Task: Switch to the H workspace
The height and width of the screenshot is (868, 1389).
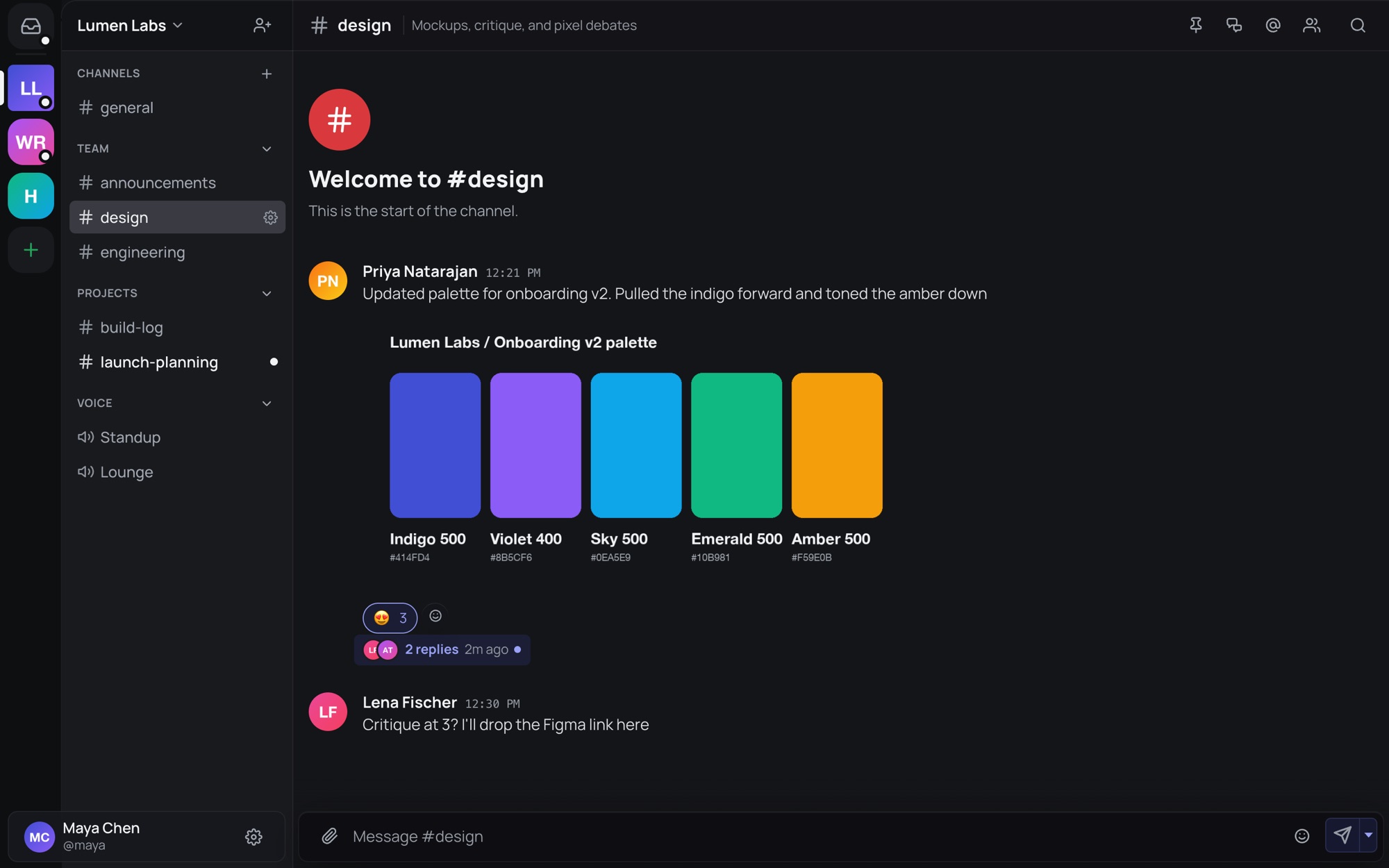Action: pos(31,197)
